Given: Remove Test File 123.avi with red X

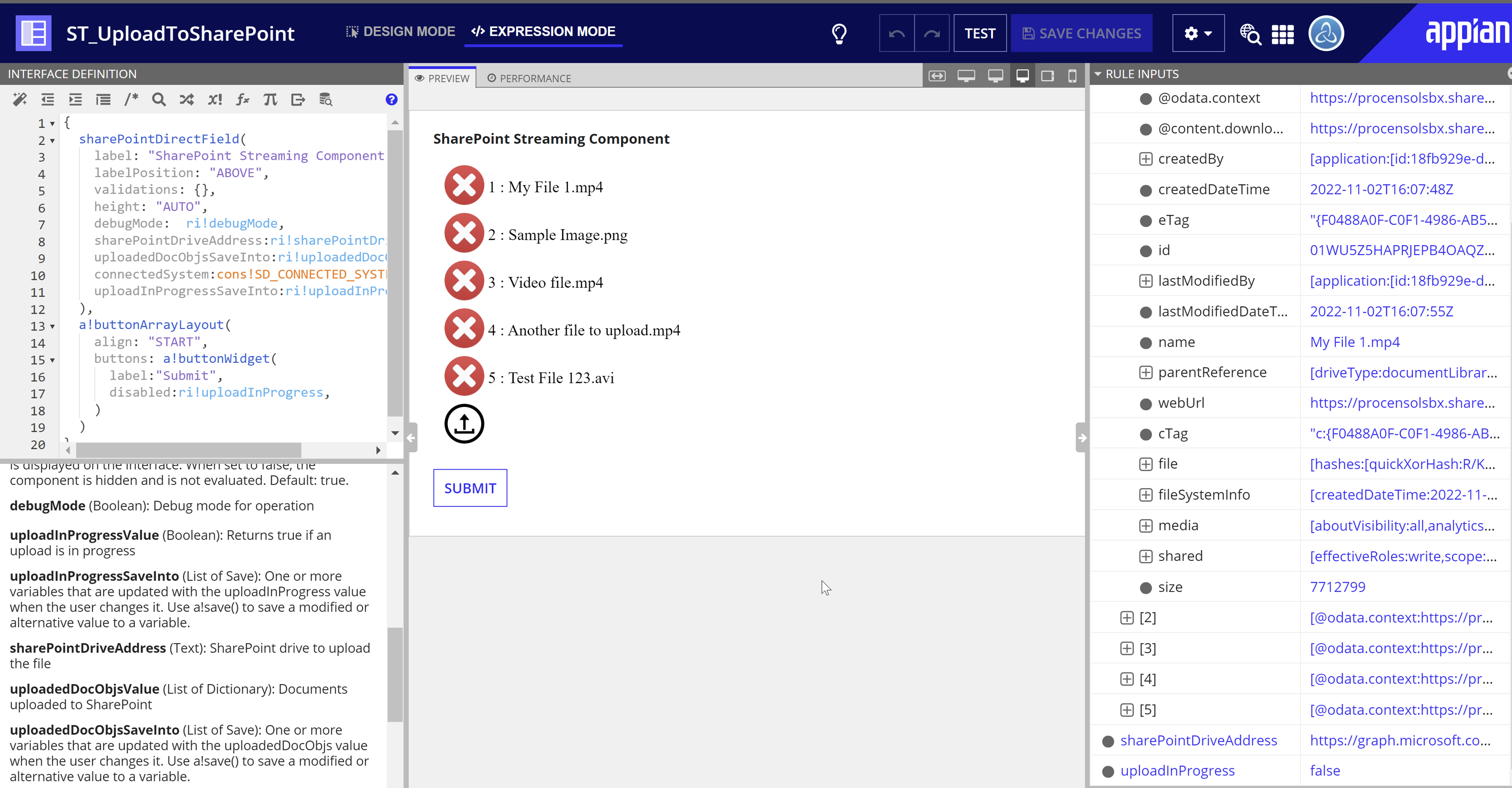Looking at the screenshot, I should click(464, 376).
